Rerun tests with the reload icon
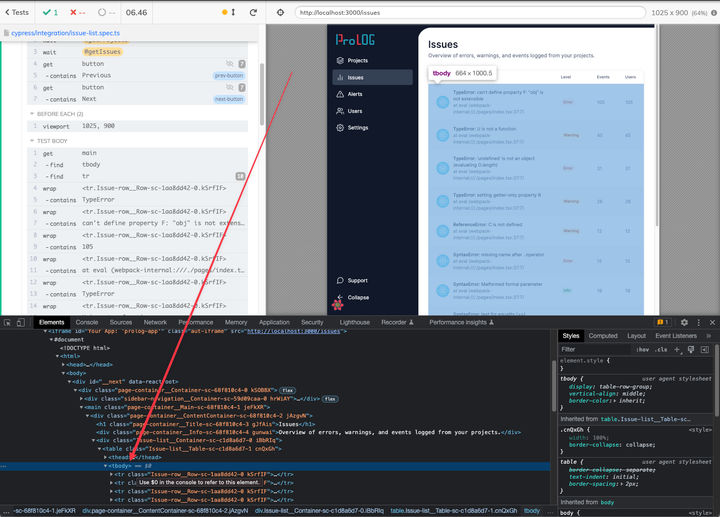 coord(253,12)
